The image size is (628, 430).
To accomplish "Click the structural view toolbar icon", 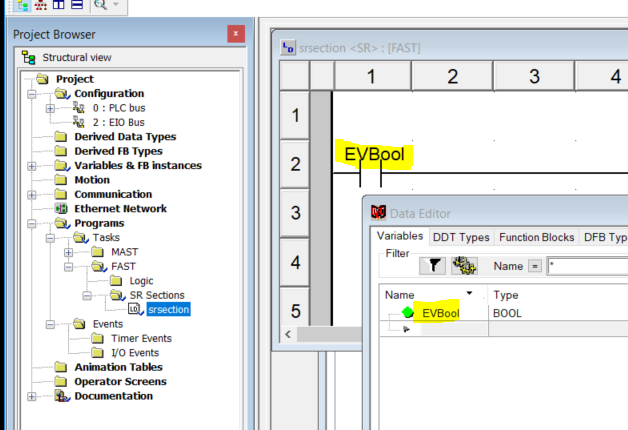I will (x=22, y=5).
